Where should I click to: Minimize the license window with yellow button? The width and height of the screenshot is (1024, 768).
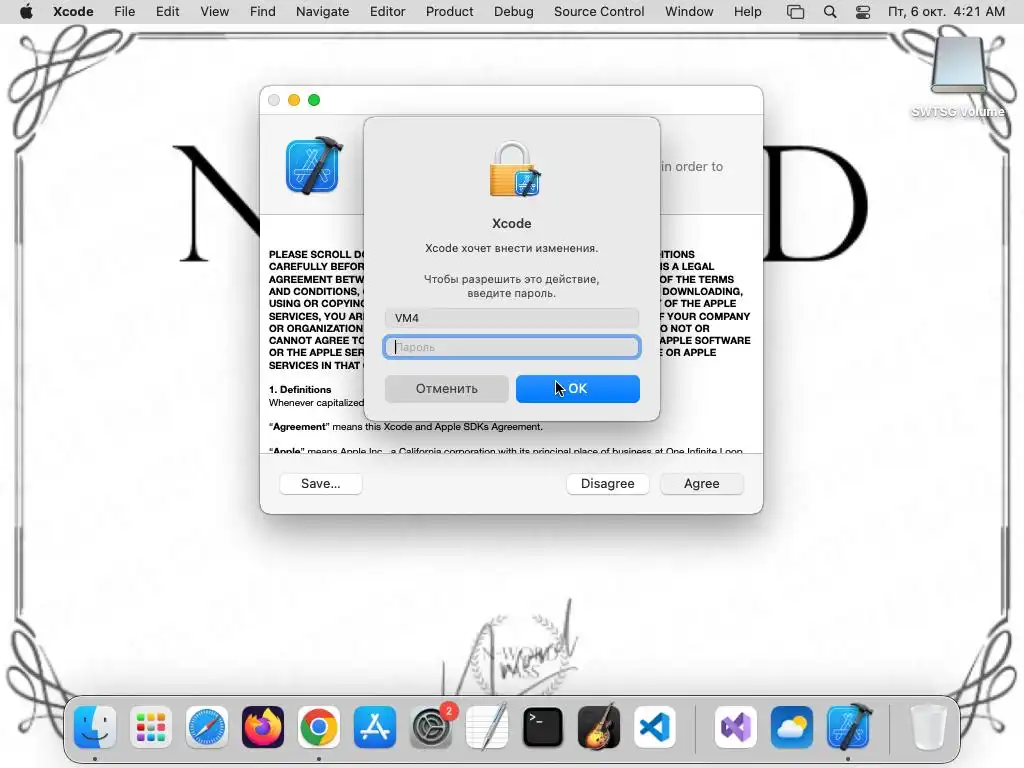pos(294,100)
